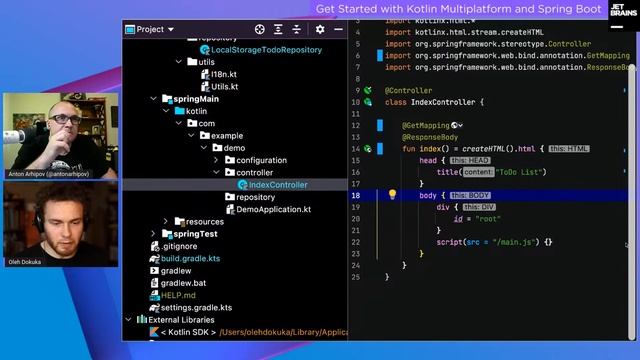The image size is (640, 360).
Task: Click the Expand All icon in the Project toolbar
Action: [278, 29]
